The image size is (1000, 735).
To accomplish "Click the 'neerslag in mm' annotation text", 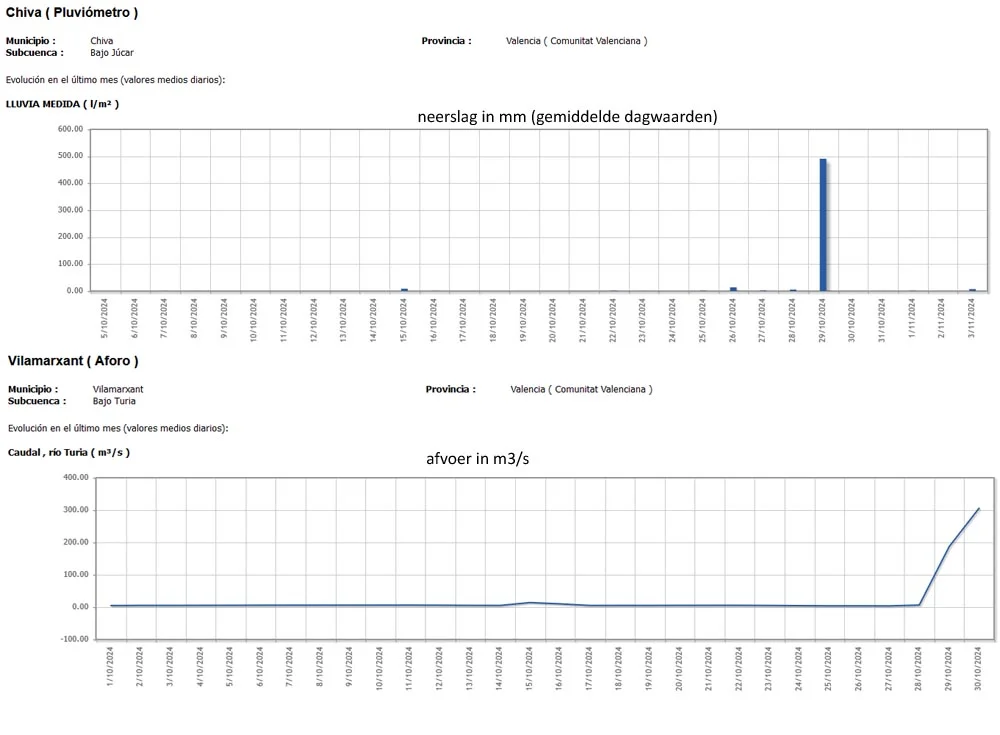I will (x=567, y=117).
